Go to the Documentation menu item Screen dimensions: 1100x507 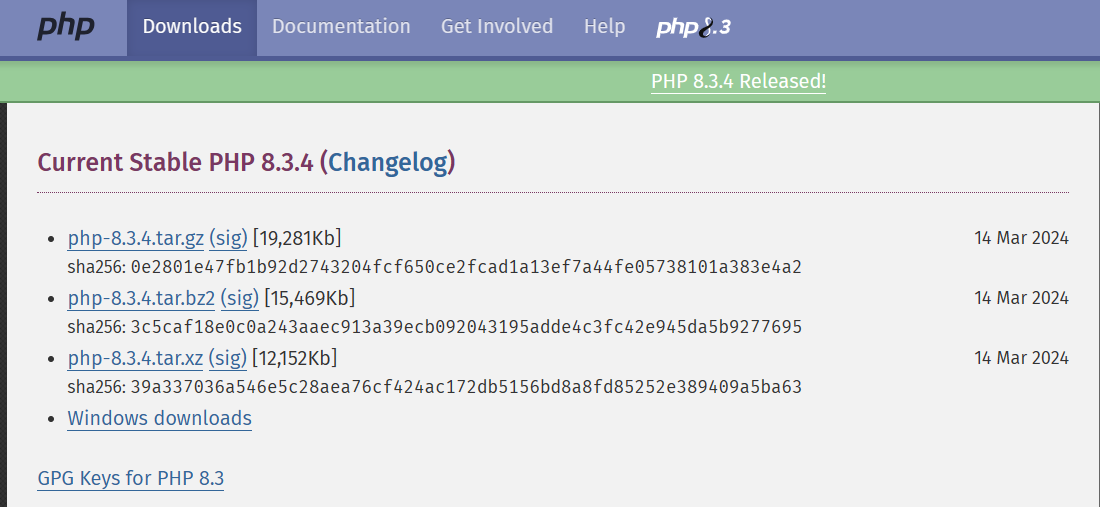tap(341, 27)
